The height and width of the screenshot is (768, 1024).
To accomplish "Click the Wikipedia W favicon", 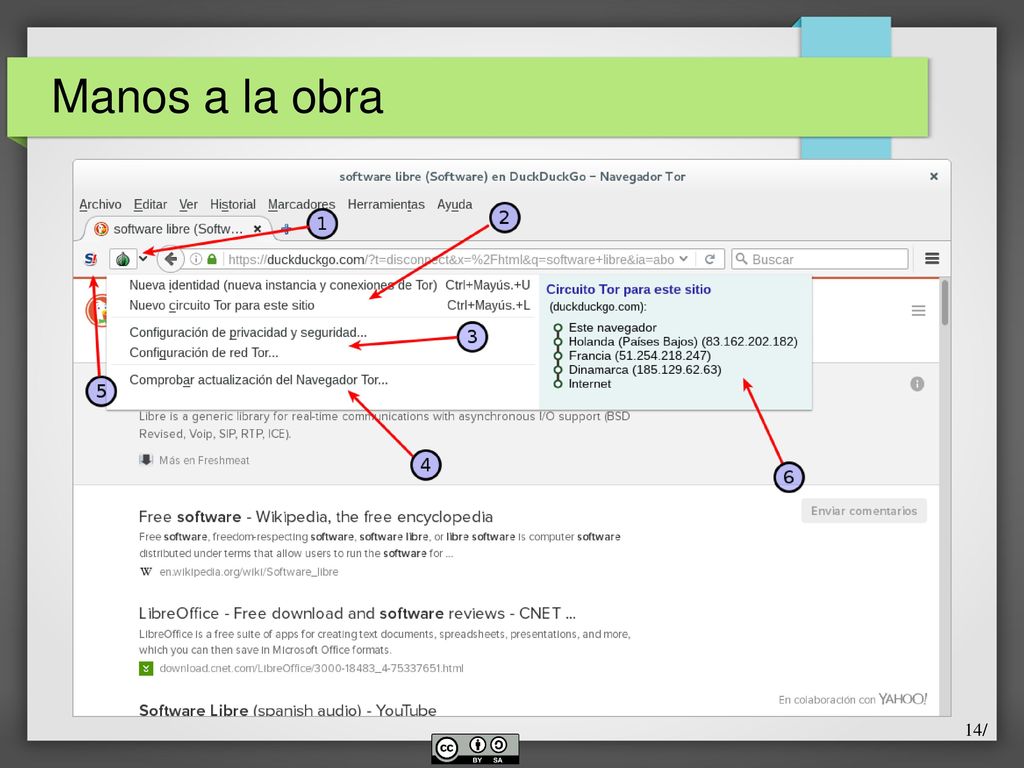I will pyautogui.click(x=146, y=571).
